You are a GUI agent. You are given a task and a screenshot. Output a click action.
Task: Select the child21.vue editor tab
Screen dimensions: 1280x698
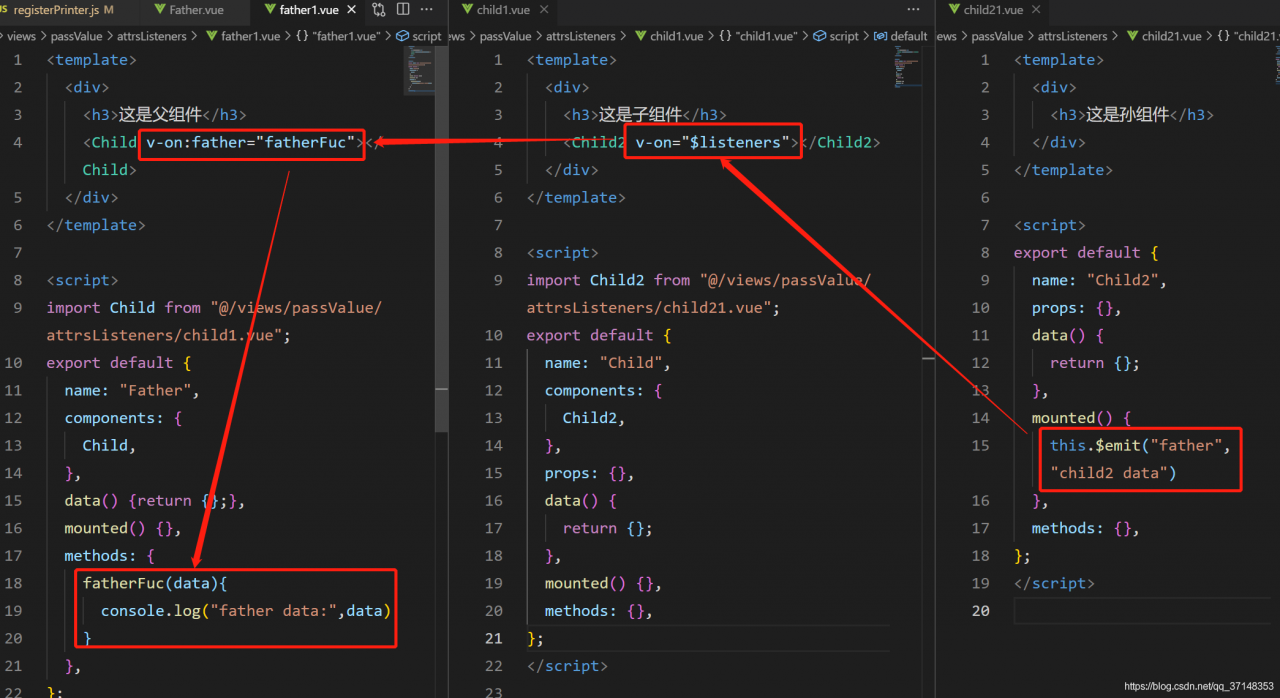(992, 10)
